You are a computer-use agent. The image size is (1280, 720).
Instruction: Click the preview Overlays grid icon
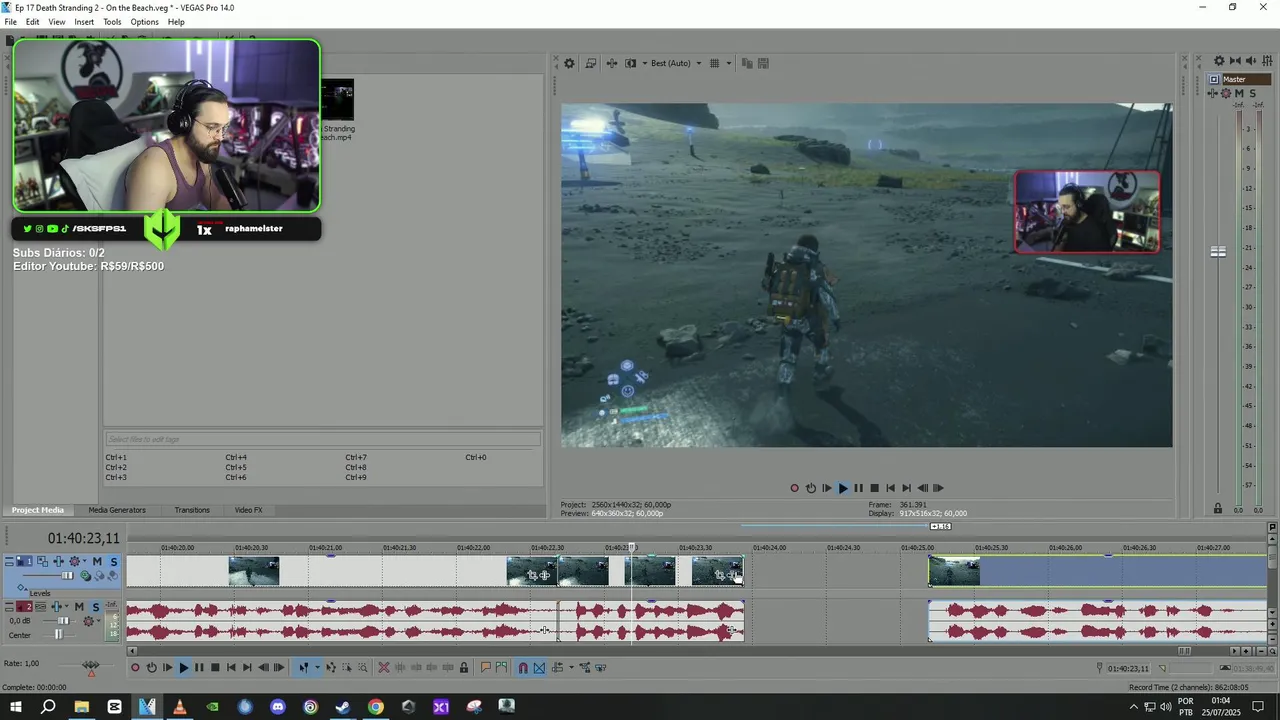[714, 63]
